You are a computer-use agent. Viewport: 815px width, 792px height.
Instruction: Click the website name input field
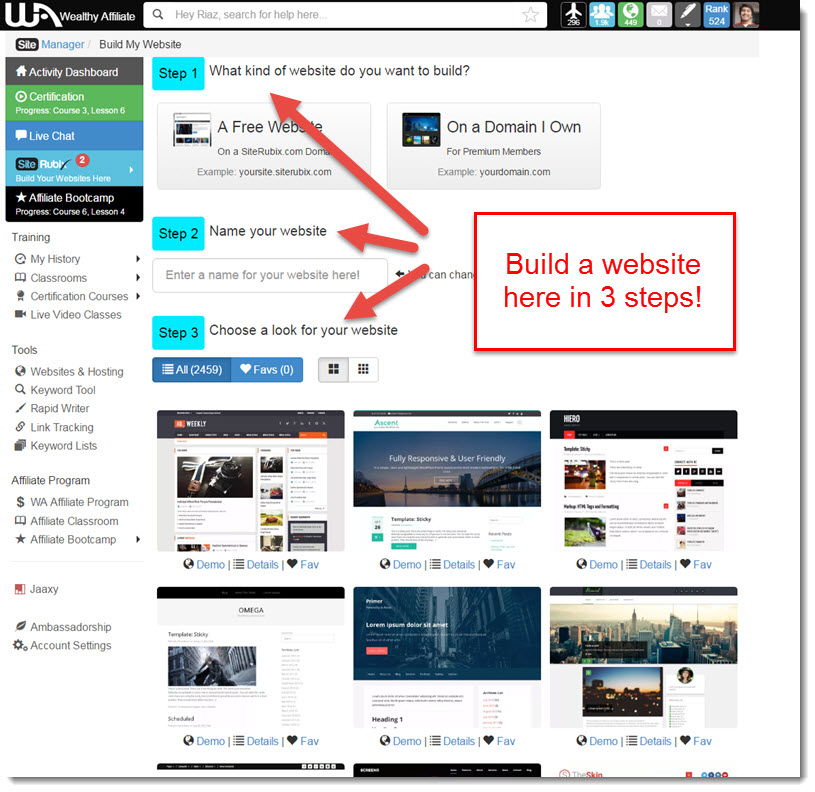tap(270, 275)
